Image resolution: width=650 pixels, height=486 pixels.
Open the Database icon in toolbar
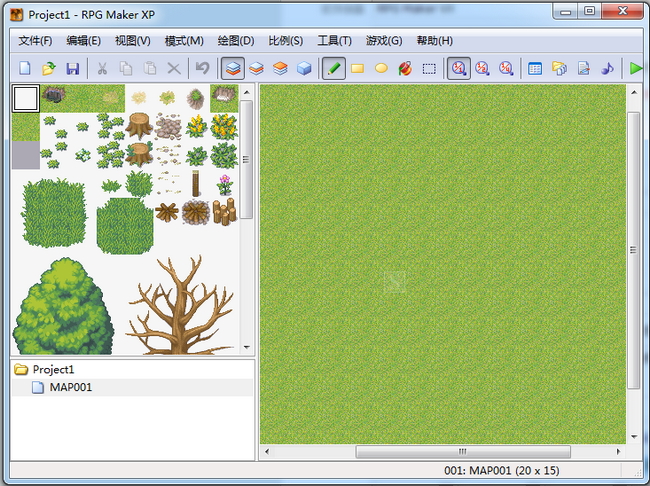(x=535, y=69)
